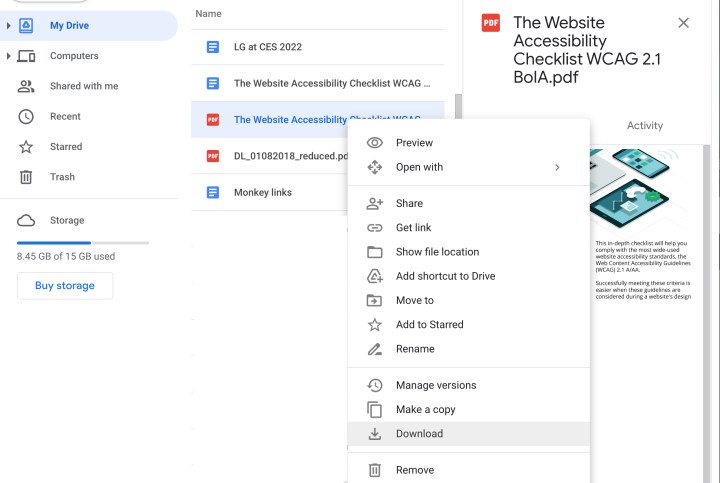Click the file list scrollbar
The height and width of the screenshot is (483, 720).
457,107
